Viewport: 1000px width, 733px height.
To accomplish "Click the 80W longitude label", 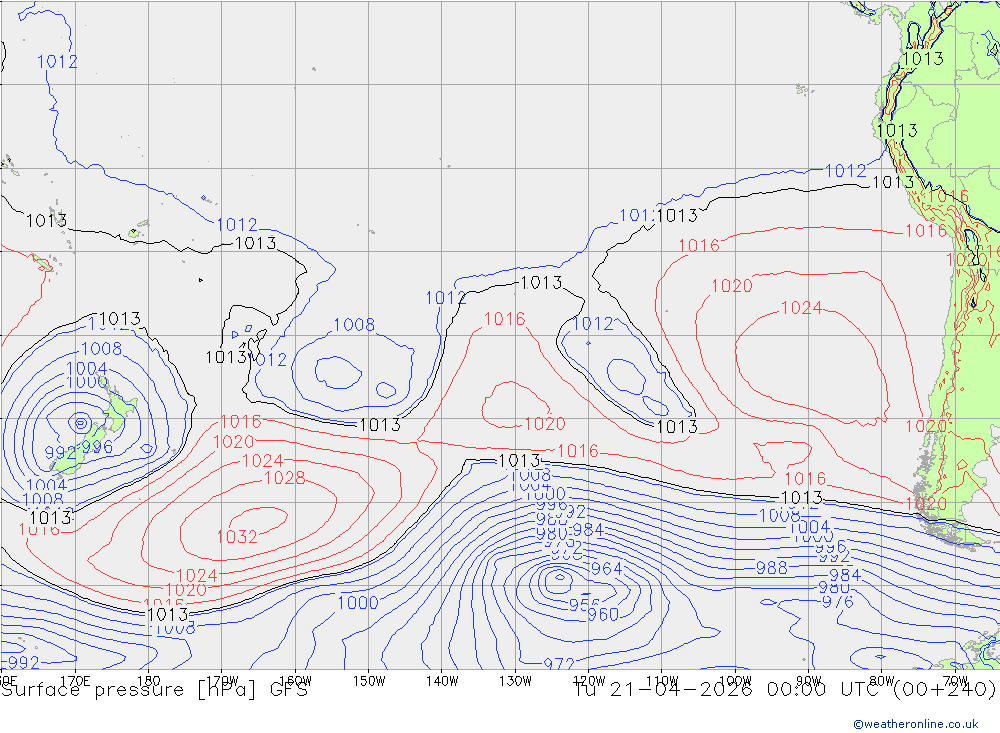I will coord(882,681).
